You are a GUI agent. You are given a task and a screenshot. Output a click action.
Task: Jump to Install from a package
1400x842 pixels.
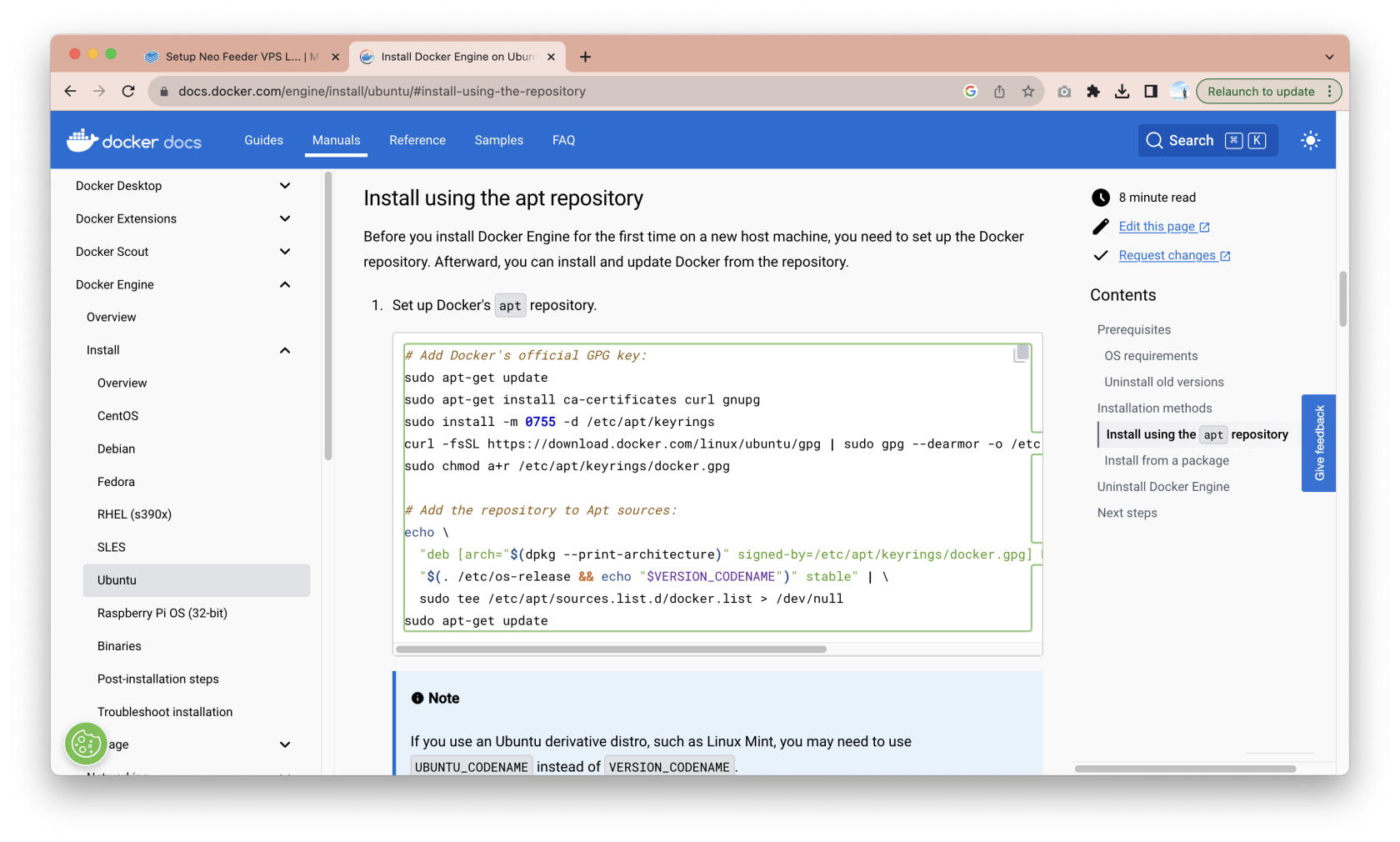[x=1166, y=460]
